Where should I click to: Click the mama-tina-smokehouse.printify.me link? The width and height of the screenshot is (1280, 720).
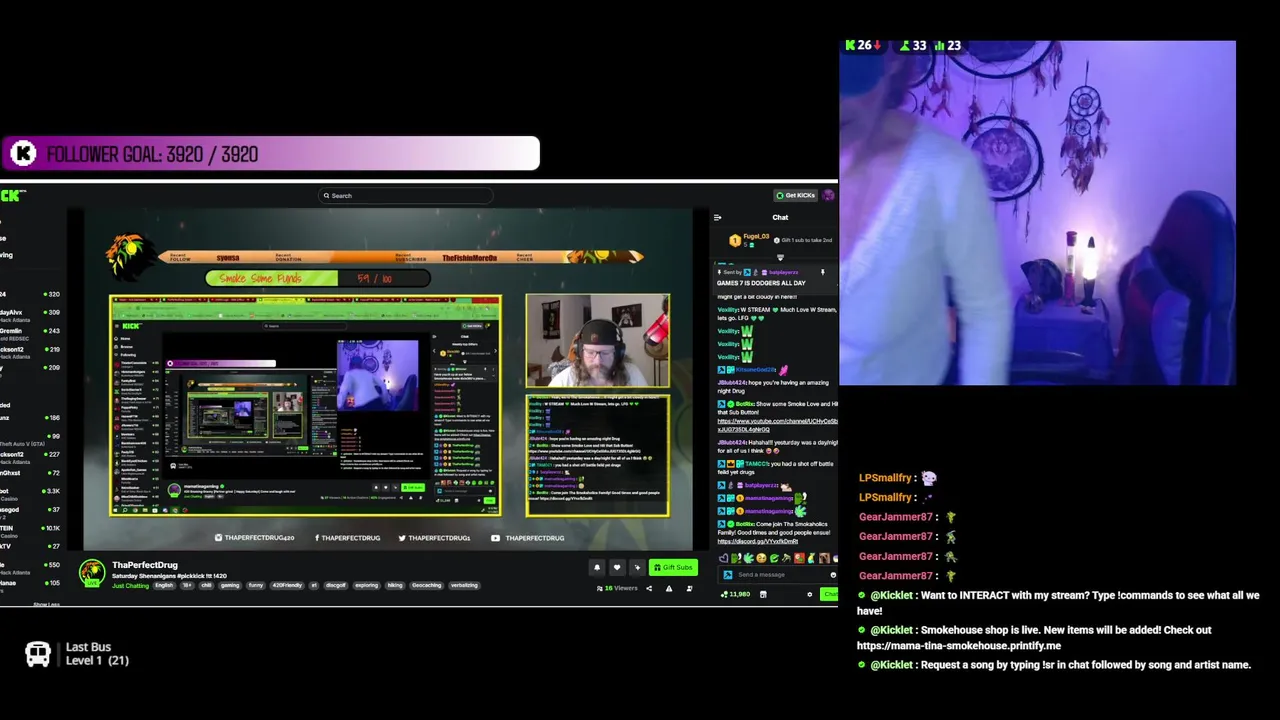tap(958, 646)
